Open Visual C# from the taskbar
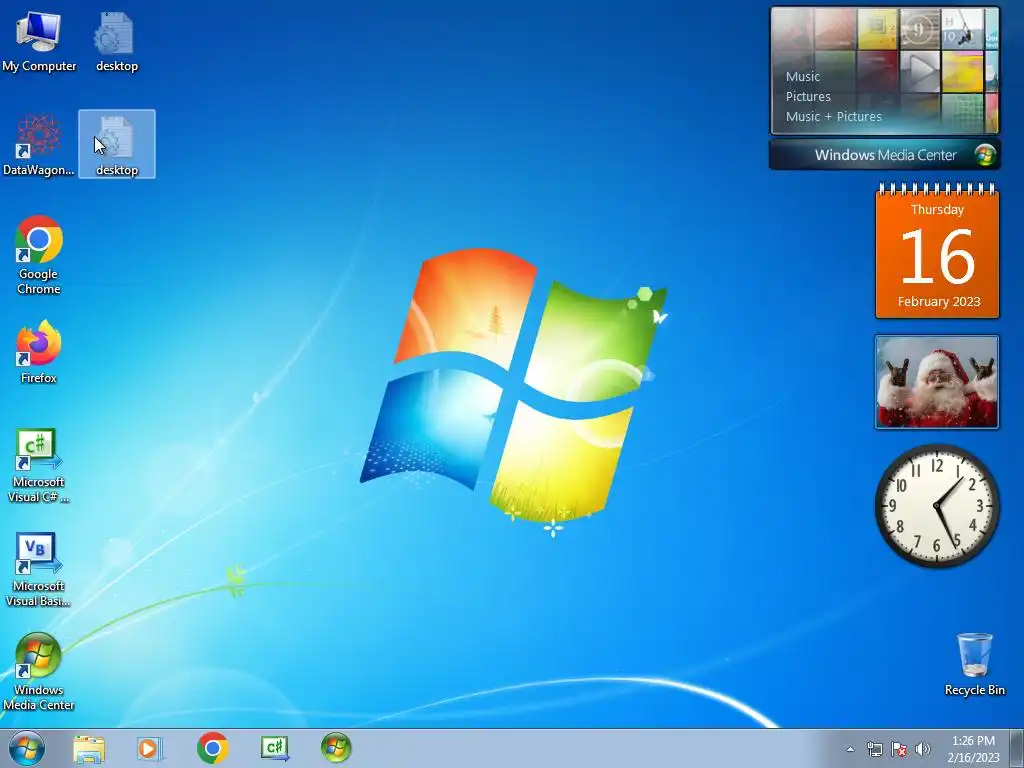 pyautogui.click(x=275, y=748)
